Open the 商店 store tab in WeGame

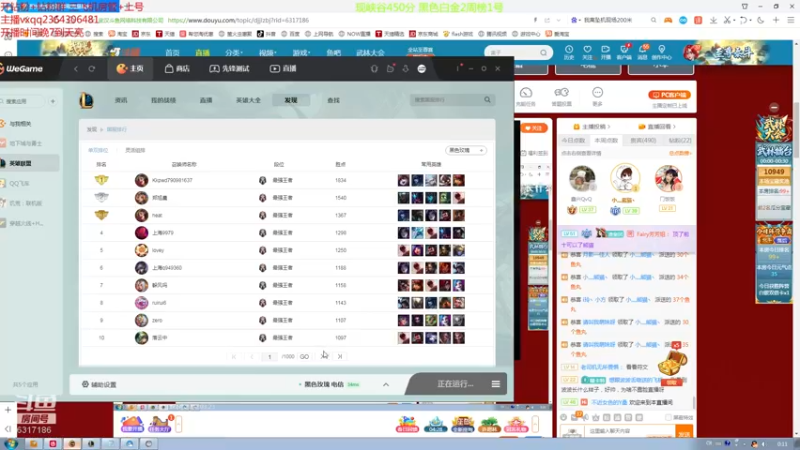[177, 68]
